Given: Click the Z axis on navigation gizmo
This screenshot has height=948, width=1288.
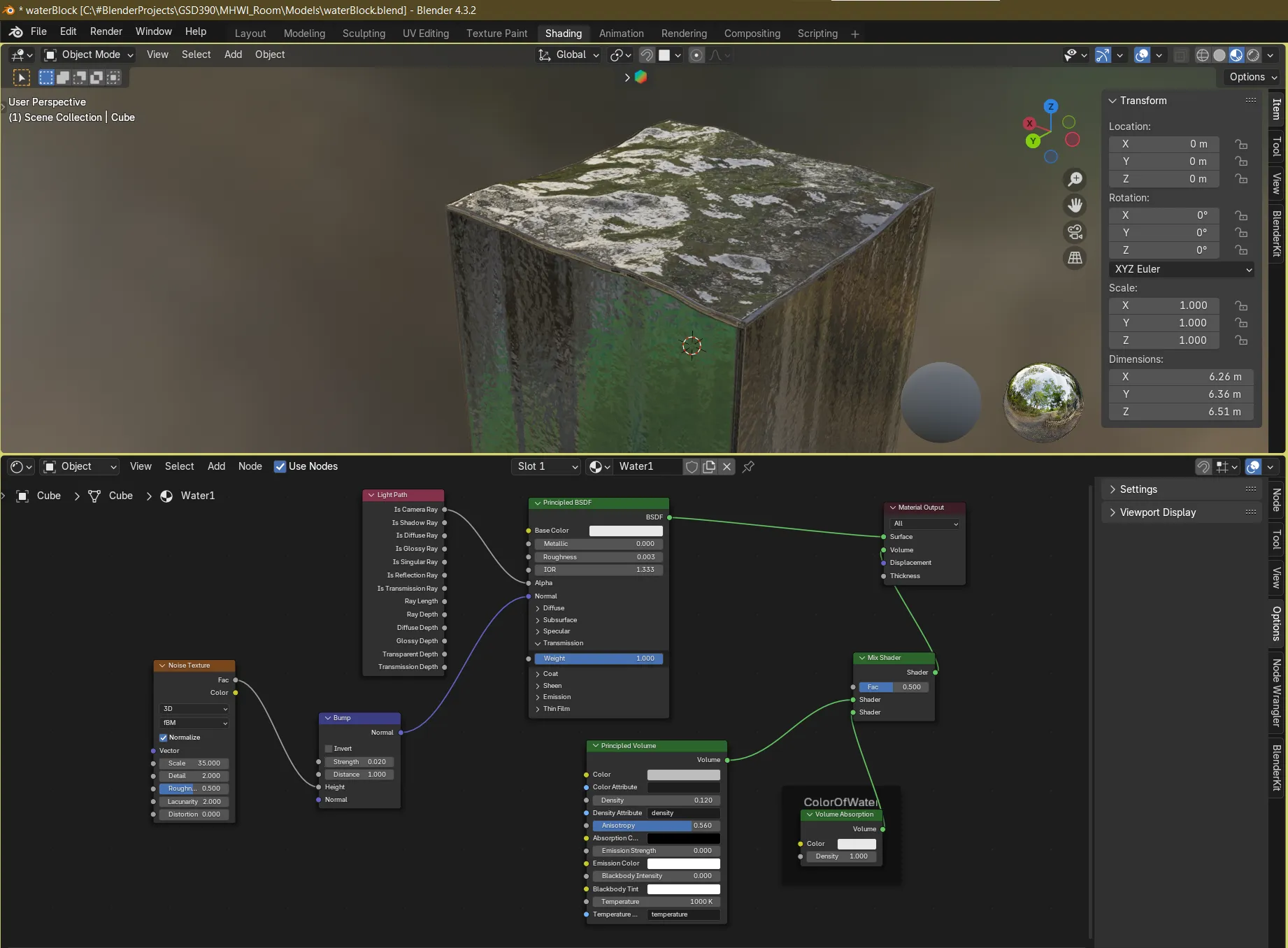Looking at the screenshot, I should pos(1050,106).
